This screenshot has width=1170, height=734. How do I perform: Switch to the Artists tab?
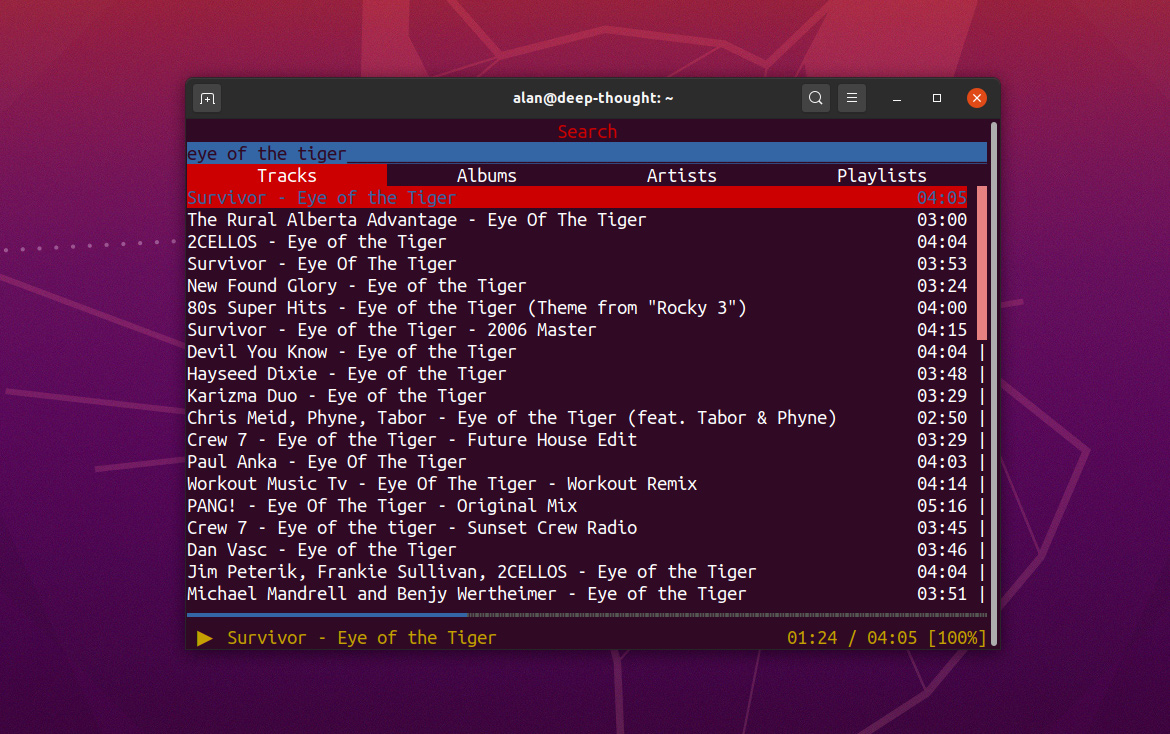click(681, 175)
